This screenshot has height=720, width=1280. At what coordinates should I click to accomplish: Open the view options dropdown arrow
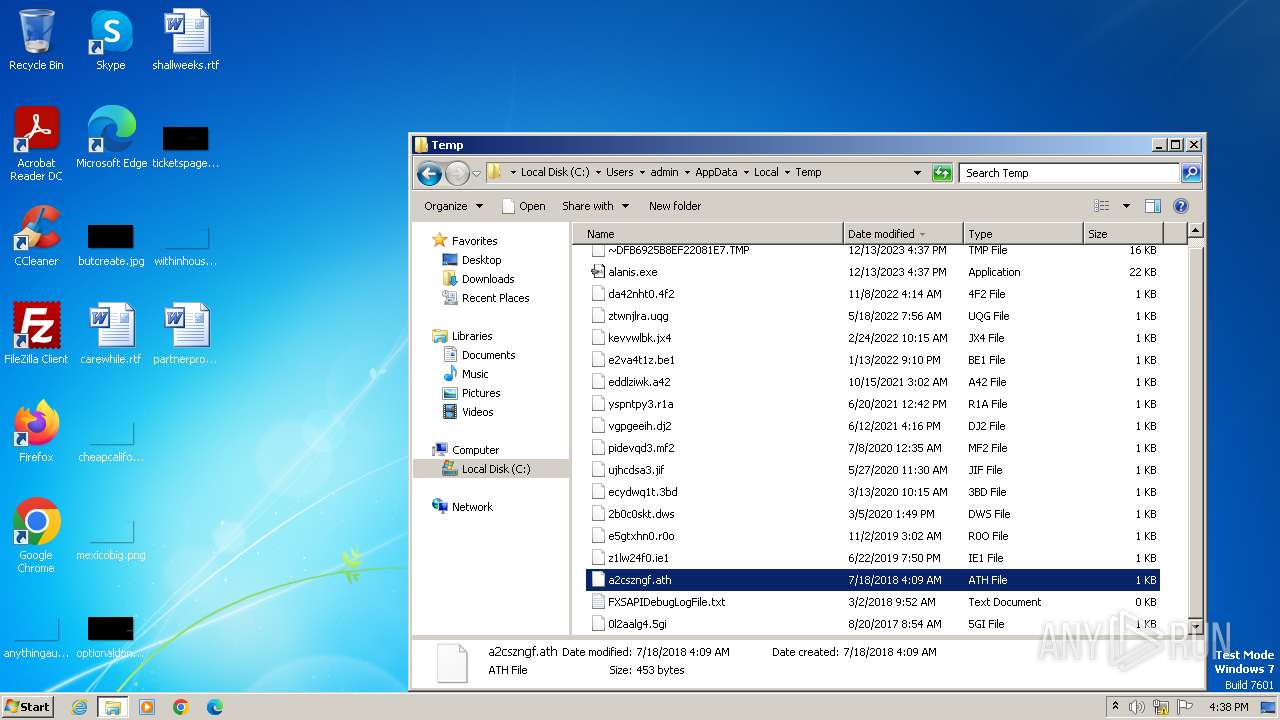coord(1126,206)
